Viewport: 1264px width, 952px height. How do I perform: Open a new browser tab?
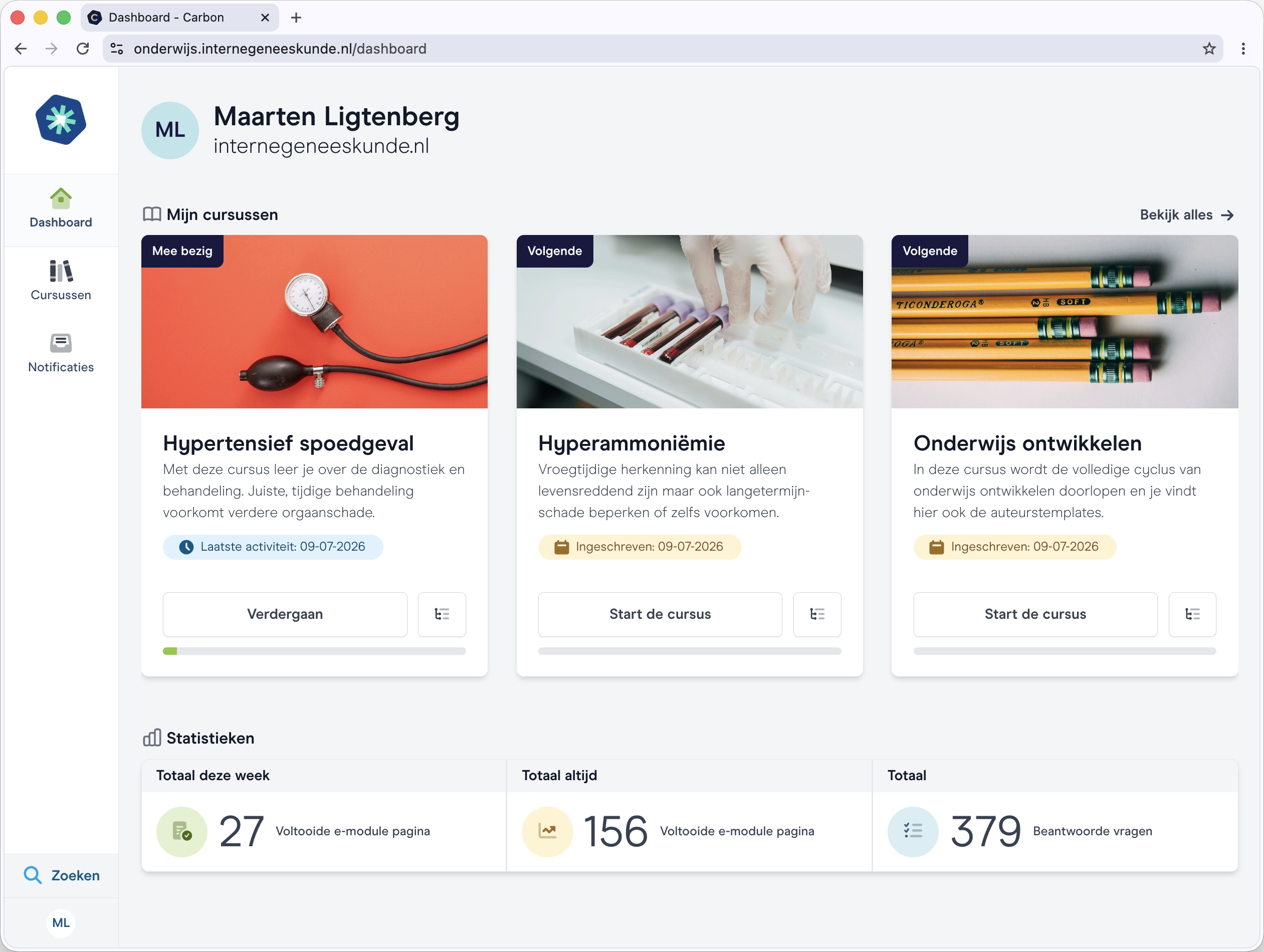296,18
